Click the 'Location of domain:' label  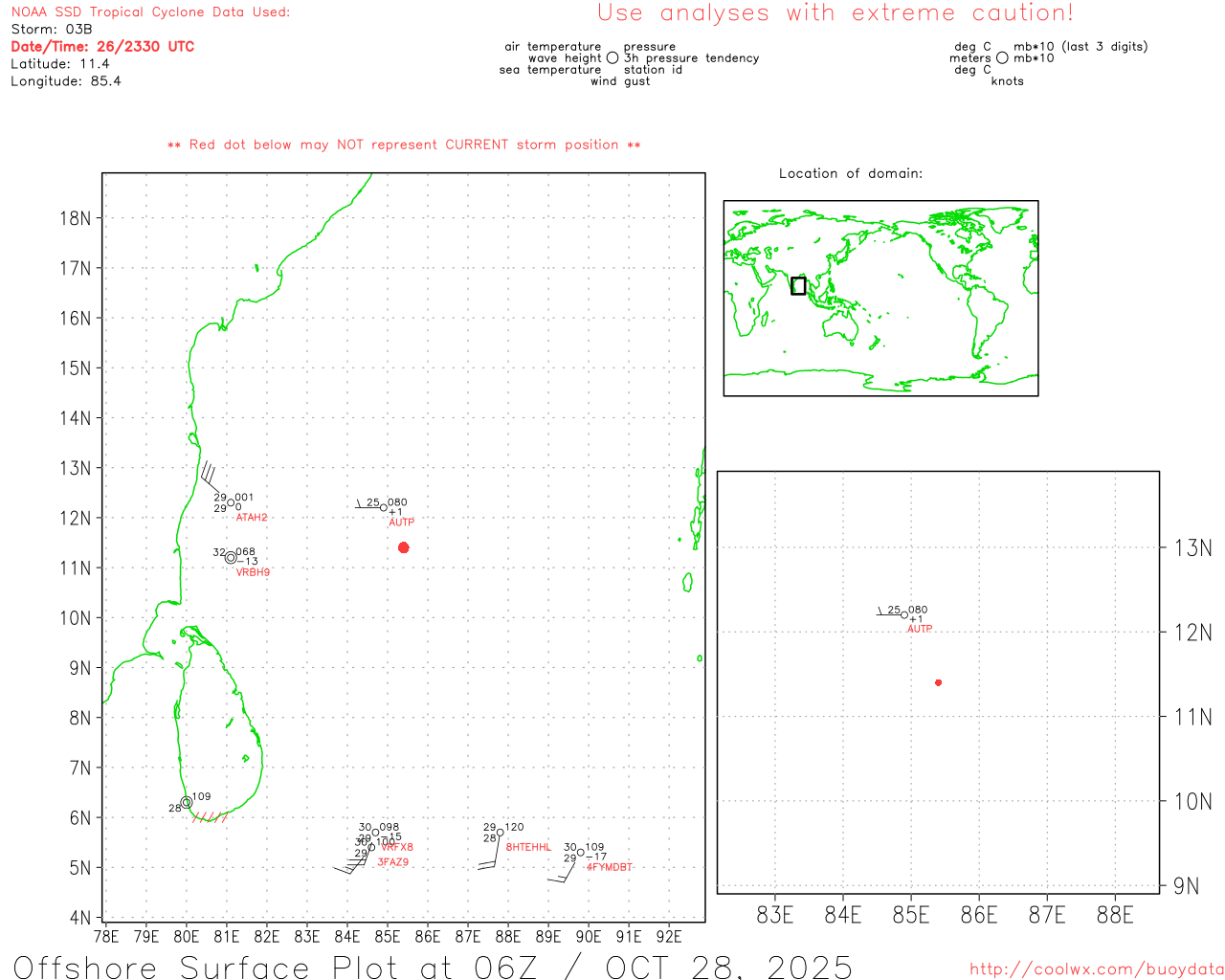851,173
